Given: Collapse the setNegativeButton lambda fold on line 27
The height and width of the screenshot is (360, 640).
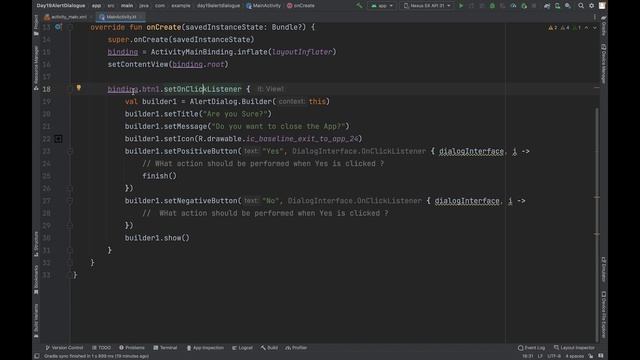Looking at the screenshot, I should tap(70, 201).
